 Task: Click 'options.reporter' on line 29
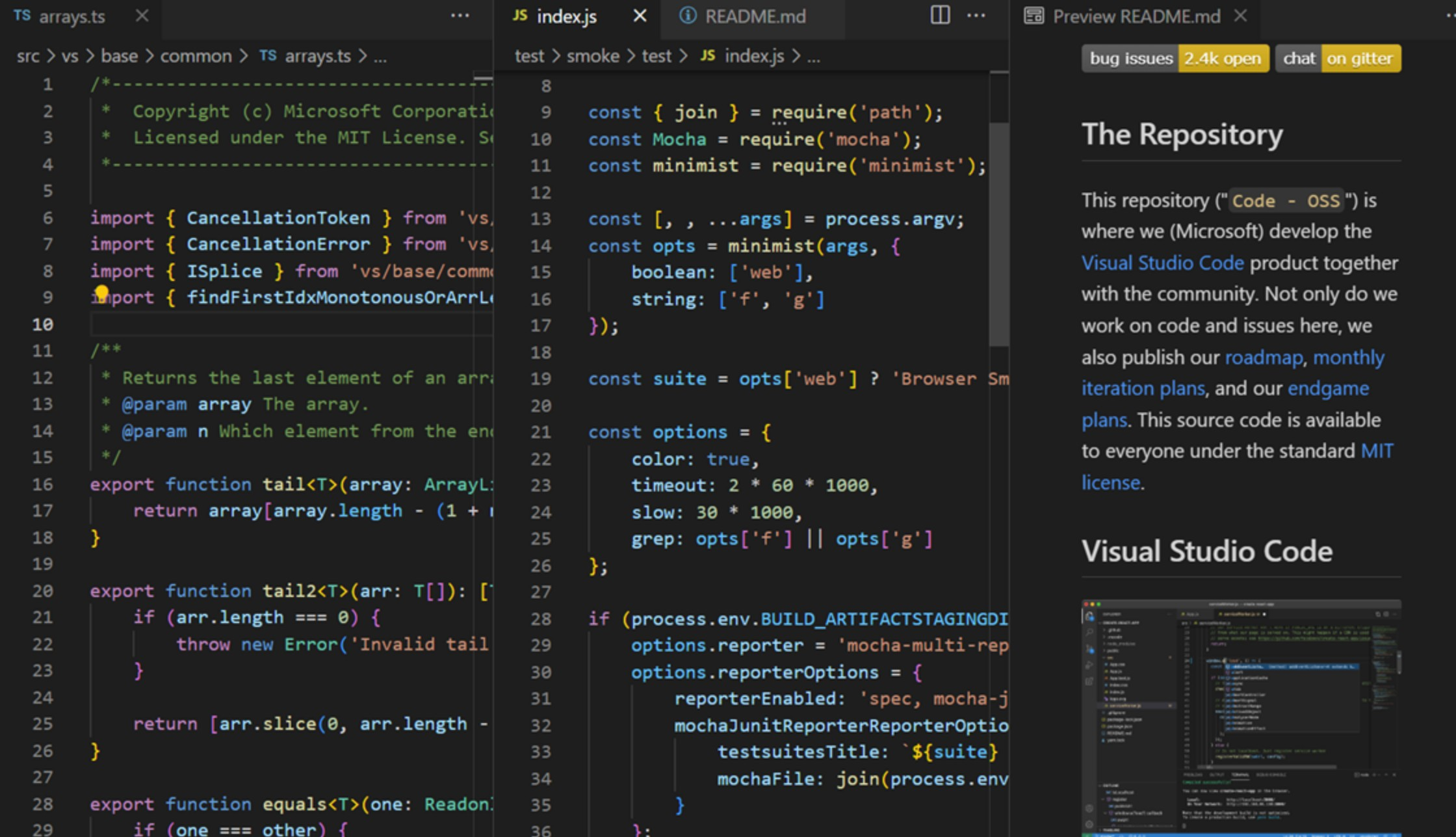click(718, 645)
